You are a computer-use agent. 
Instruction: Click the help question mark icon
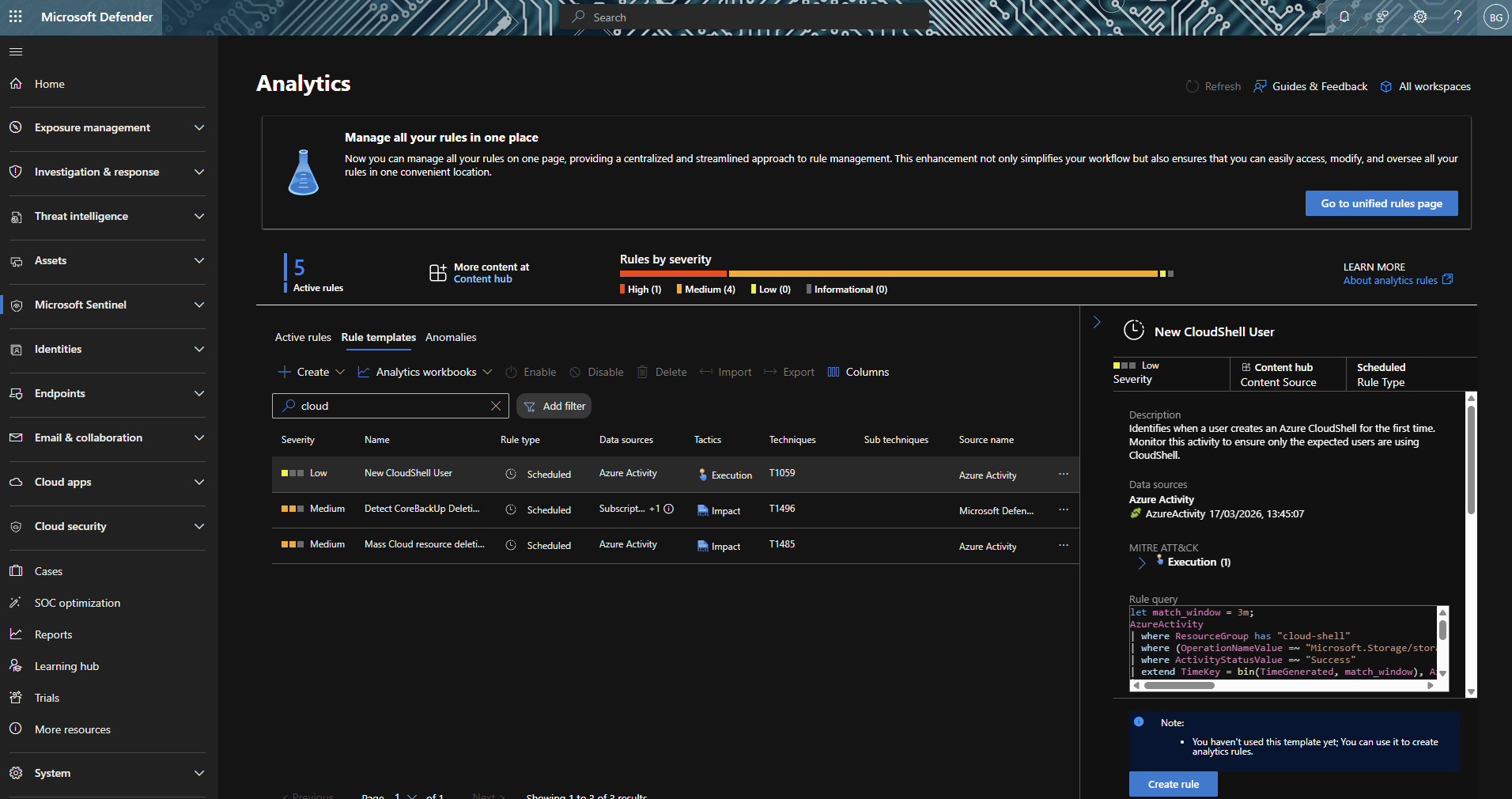click(1457, 17)
